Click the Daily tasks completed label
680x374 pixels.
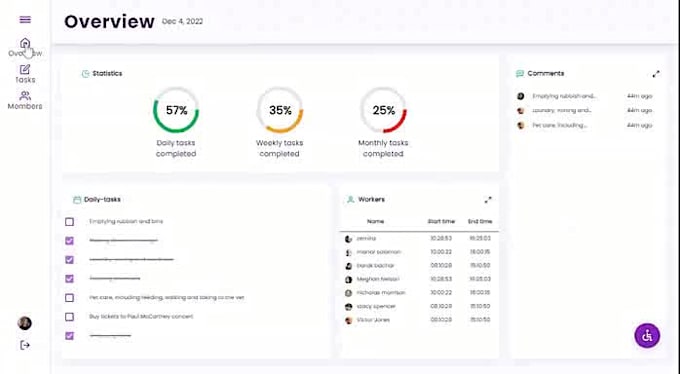[x=176, y=148]
